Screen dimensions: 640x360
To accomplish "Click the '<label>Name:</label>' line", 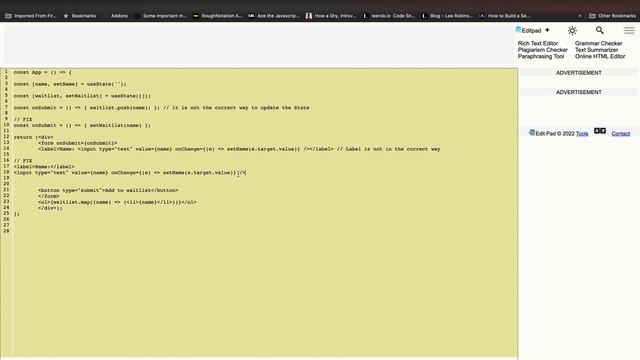I will [44, 167].
